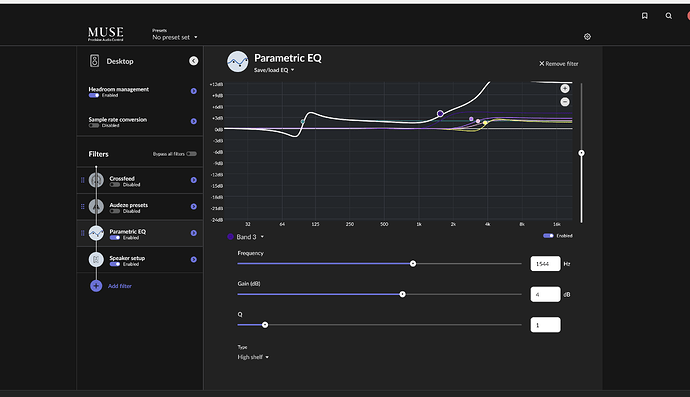Toggle the Bypass all filters switch

pos(191,154)
